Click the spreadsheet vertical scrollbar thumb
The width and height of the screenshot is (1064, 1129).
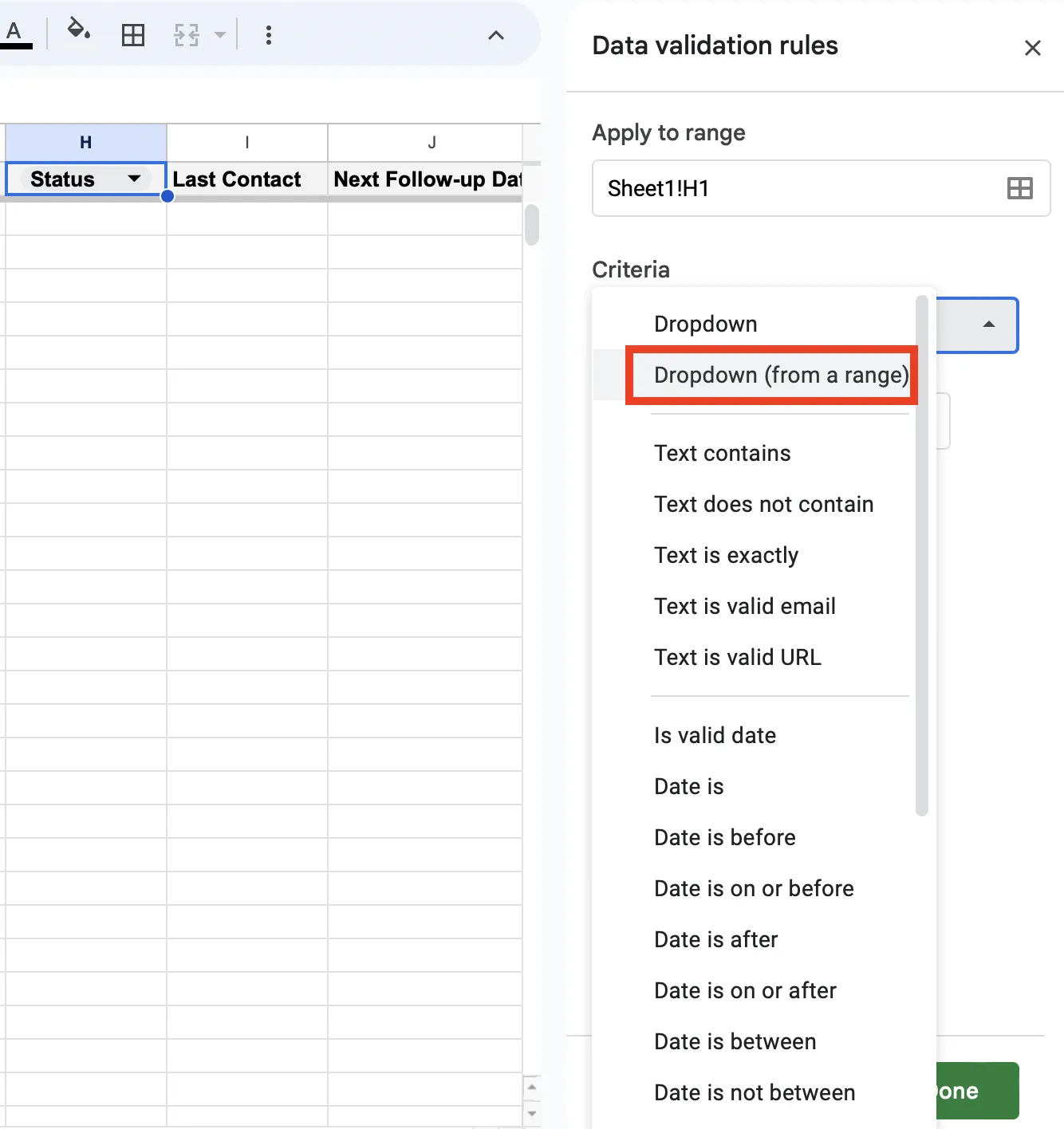tap(532, 225)
